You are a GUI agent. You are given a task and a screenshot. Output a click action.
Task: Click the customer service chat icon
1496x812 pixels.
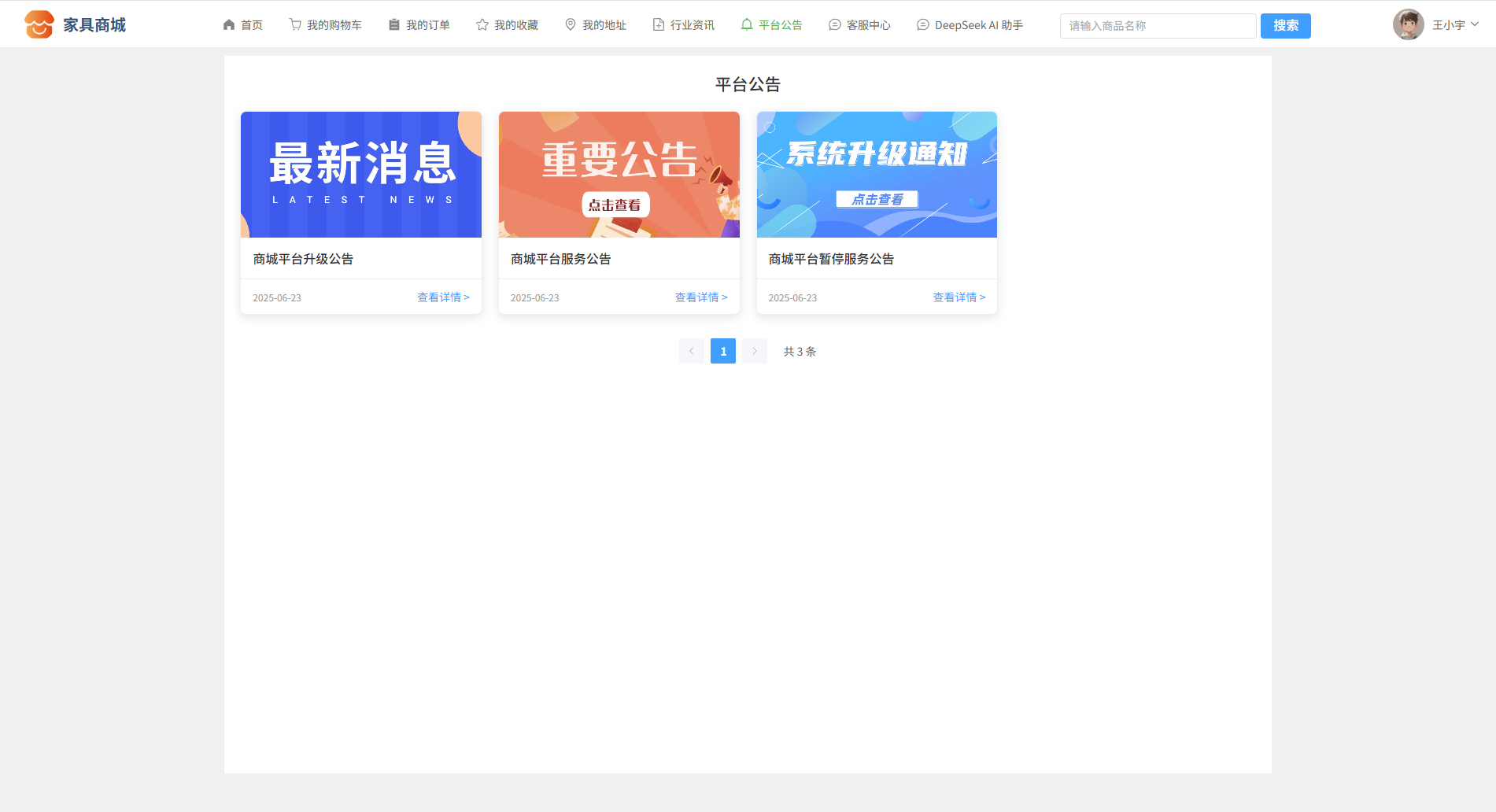[x=835, y=25]
